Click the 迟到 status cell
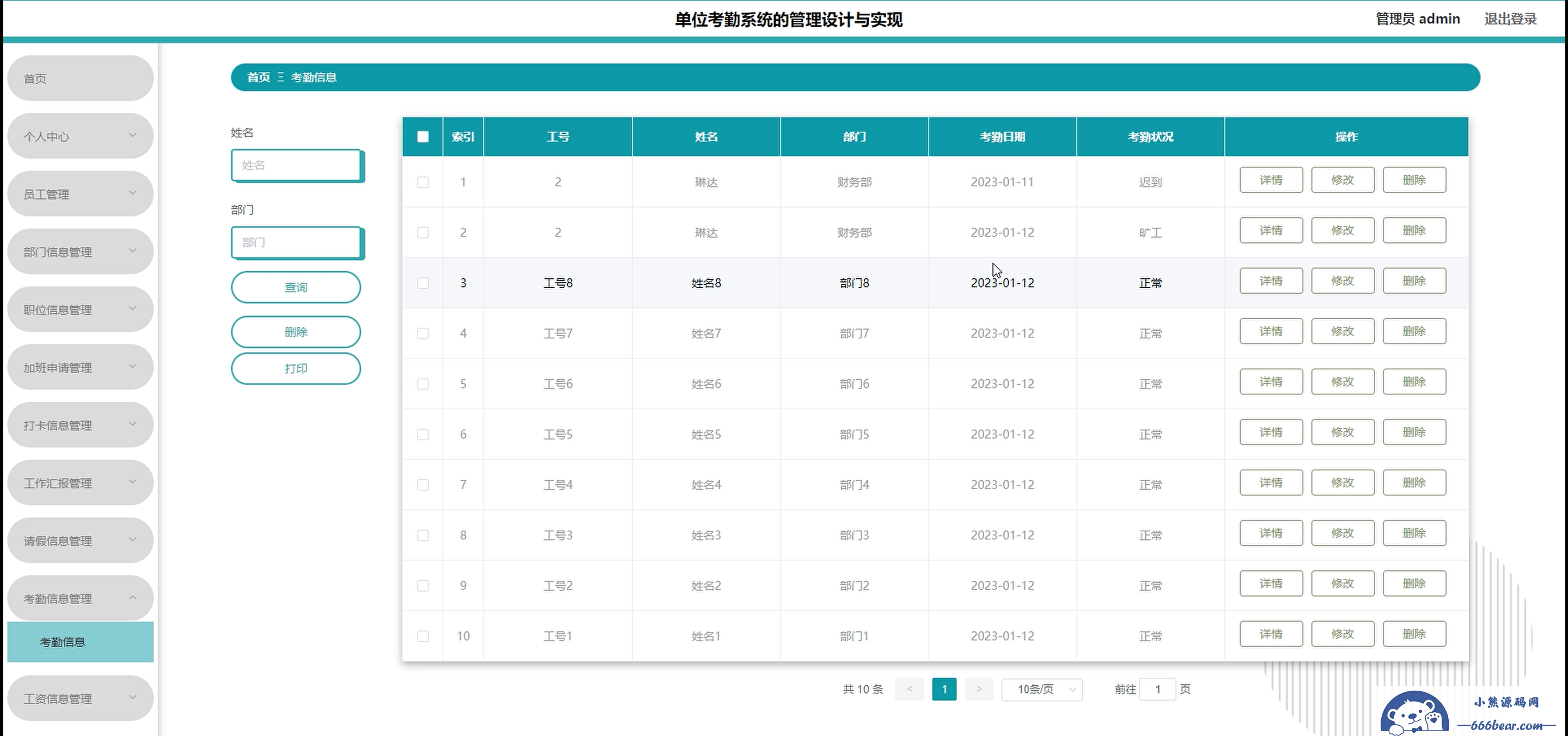 1150,182
